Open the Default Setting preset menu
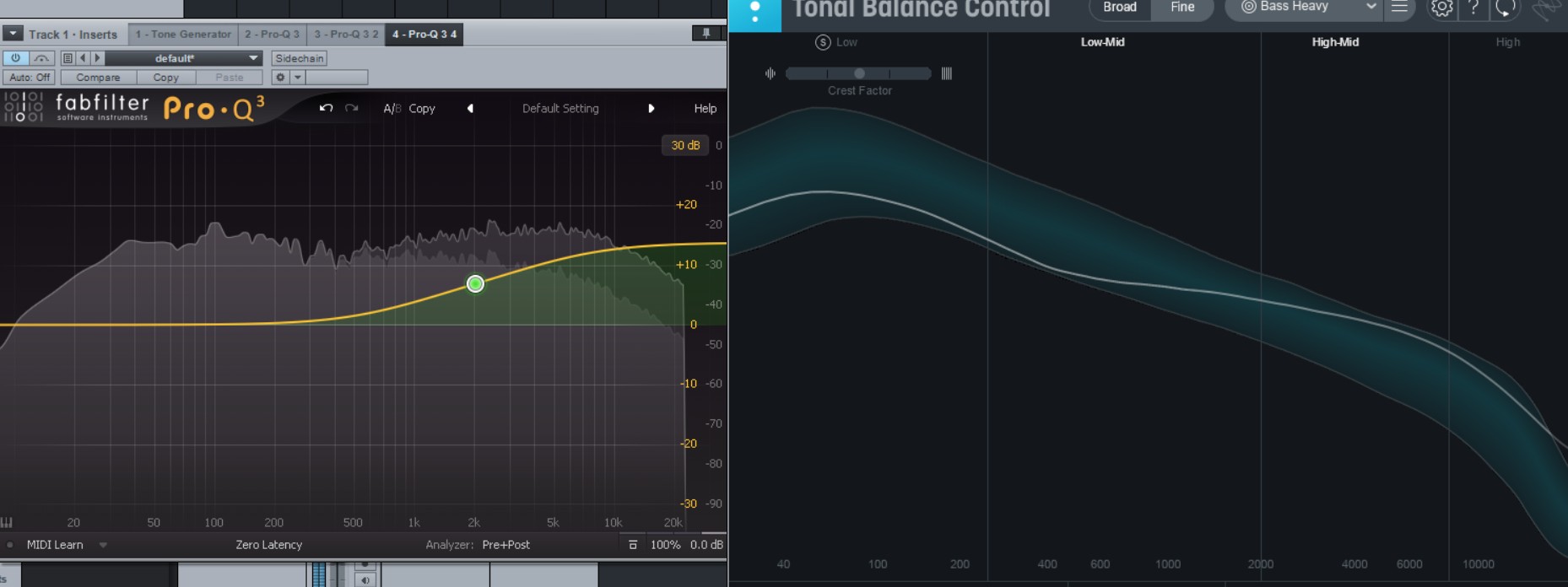The height and width of the screenshot is (587, 1568). click(560, 109)
